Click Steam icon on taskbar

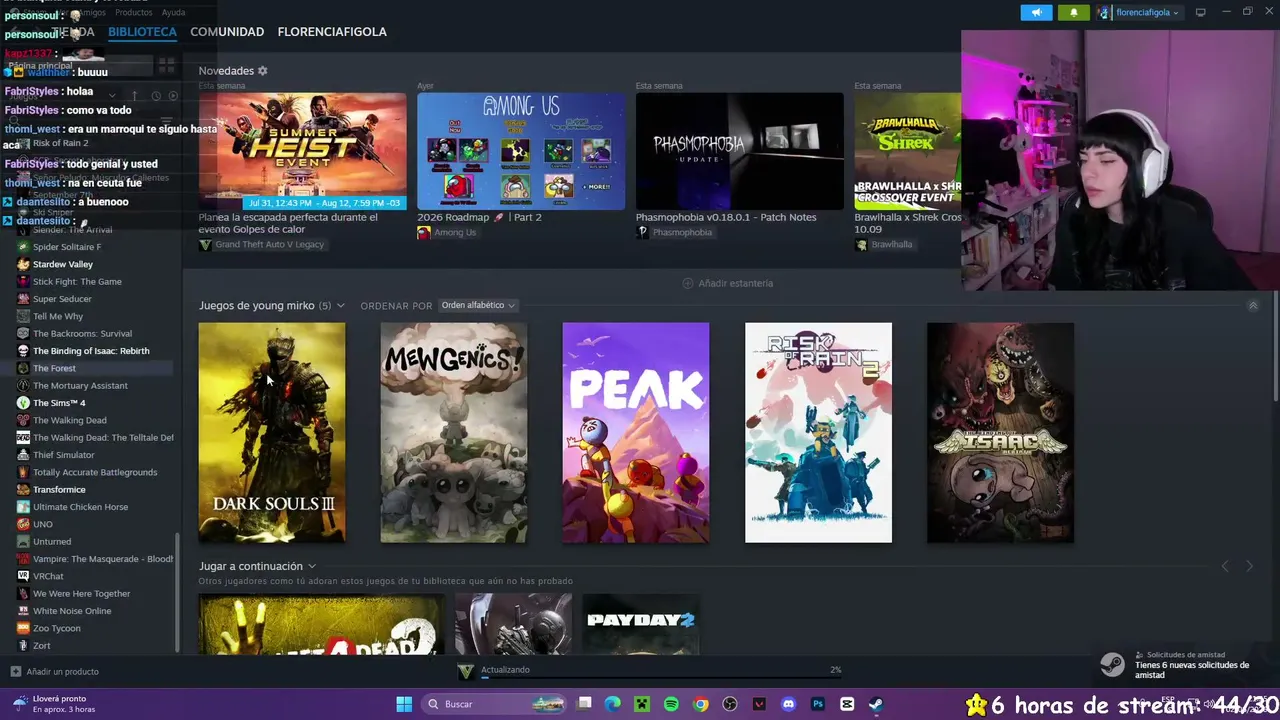876,704
